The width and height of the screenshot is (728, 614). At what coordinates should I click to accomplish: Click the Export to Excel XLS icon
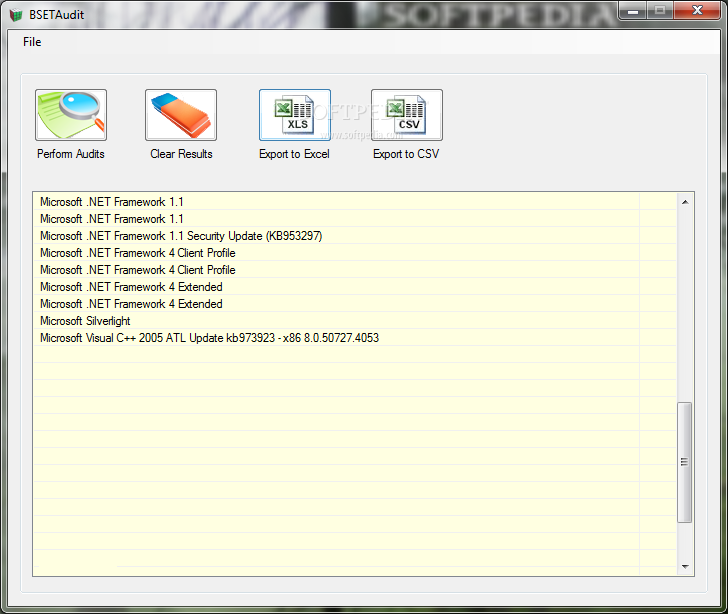(x=295, y=115)
